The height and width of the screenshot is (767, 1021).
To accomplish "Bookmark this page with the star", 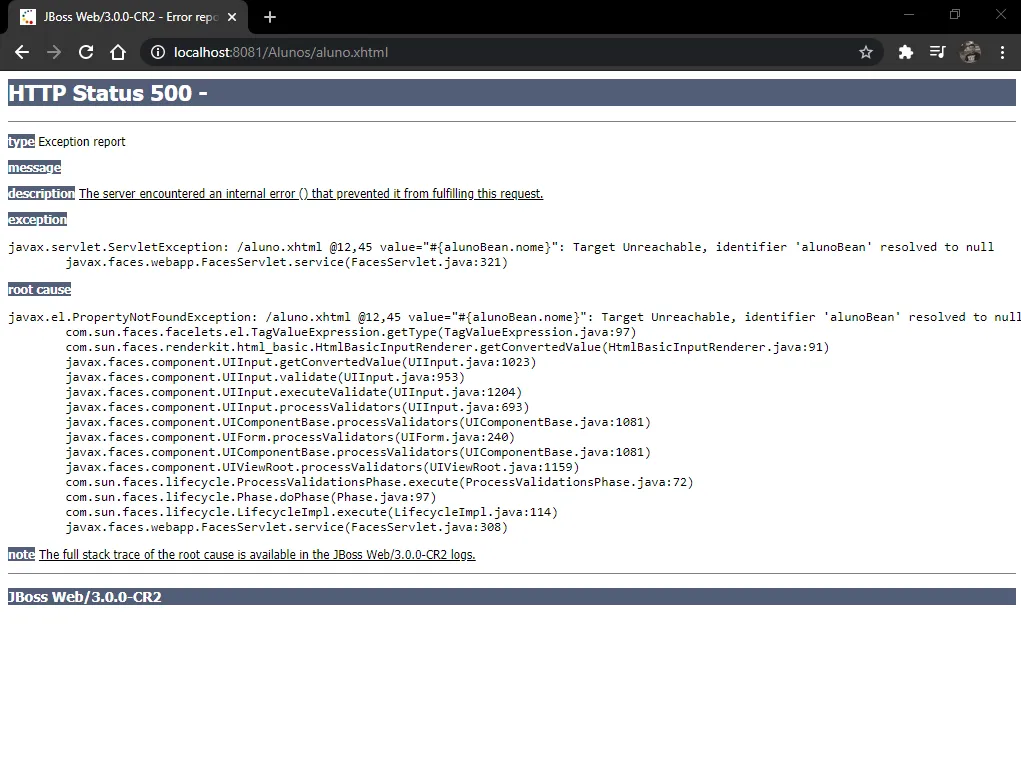I will coord(865,52).
